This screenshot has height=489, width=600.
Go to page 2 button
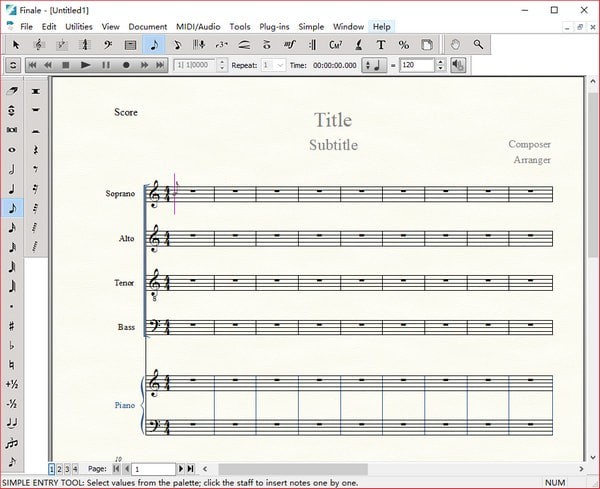(60, 468)
